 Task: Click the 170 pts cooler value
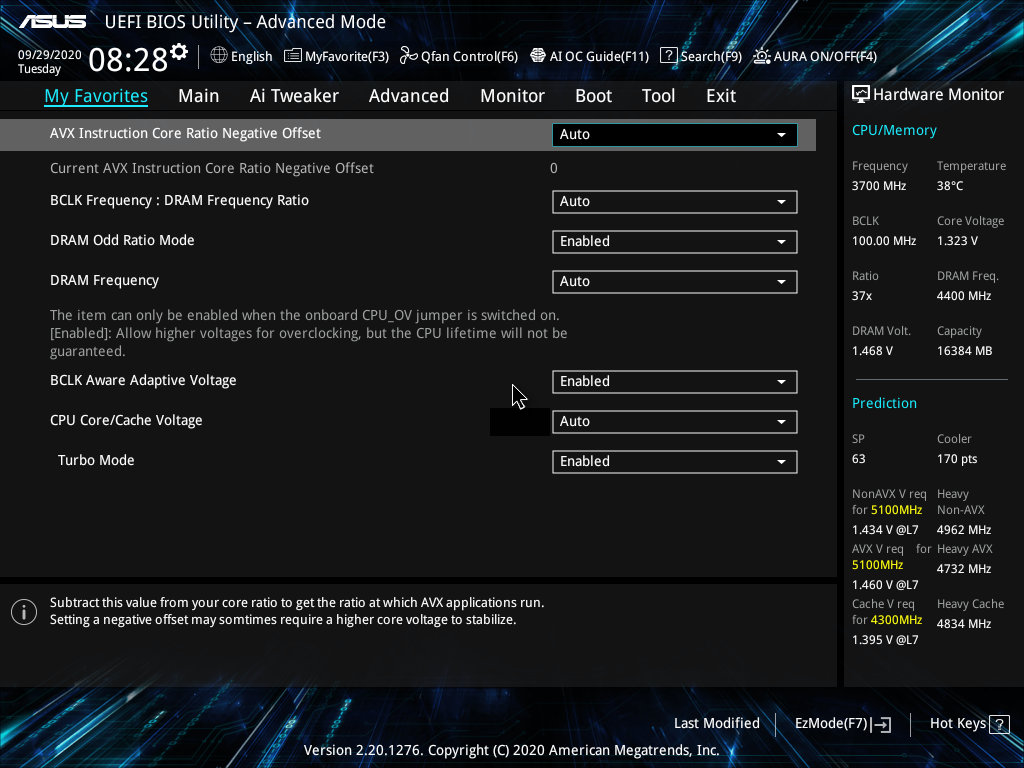957,459
